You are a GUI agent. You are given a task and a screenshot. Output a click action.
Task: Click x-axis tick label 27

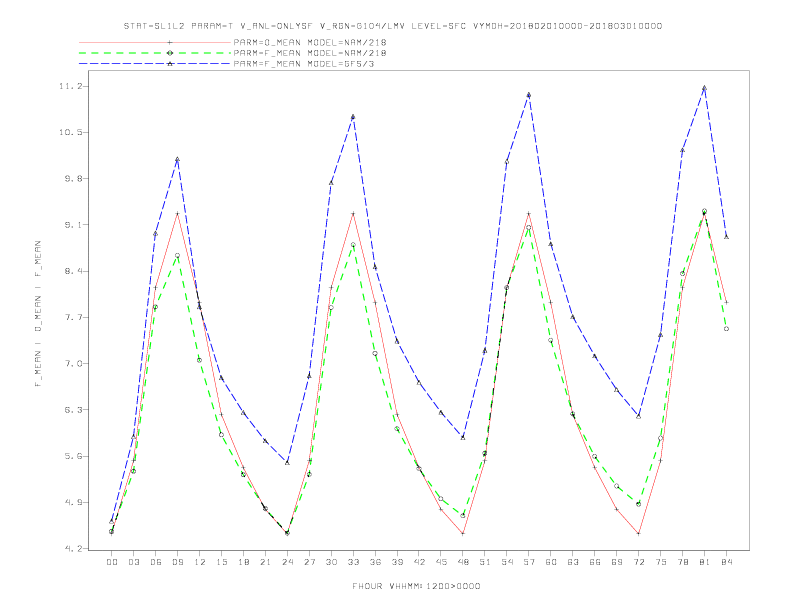[309, 562]
